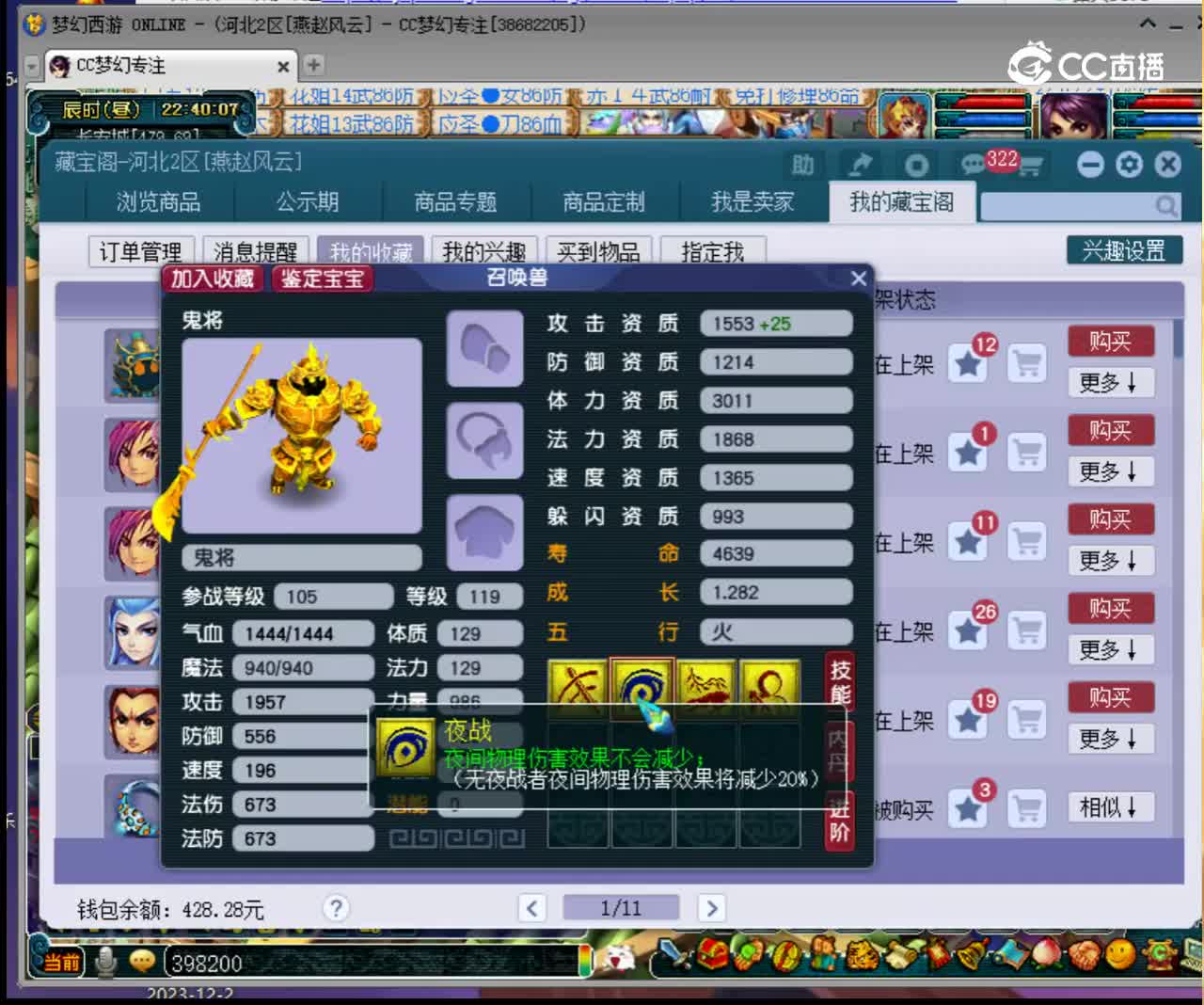This screenshot has height=1005, width=1204.
Task: Click the 1/11 page indicator field
Action: (621, 908)
